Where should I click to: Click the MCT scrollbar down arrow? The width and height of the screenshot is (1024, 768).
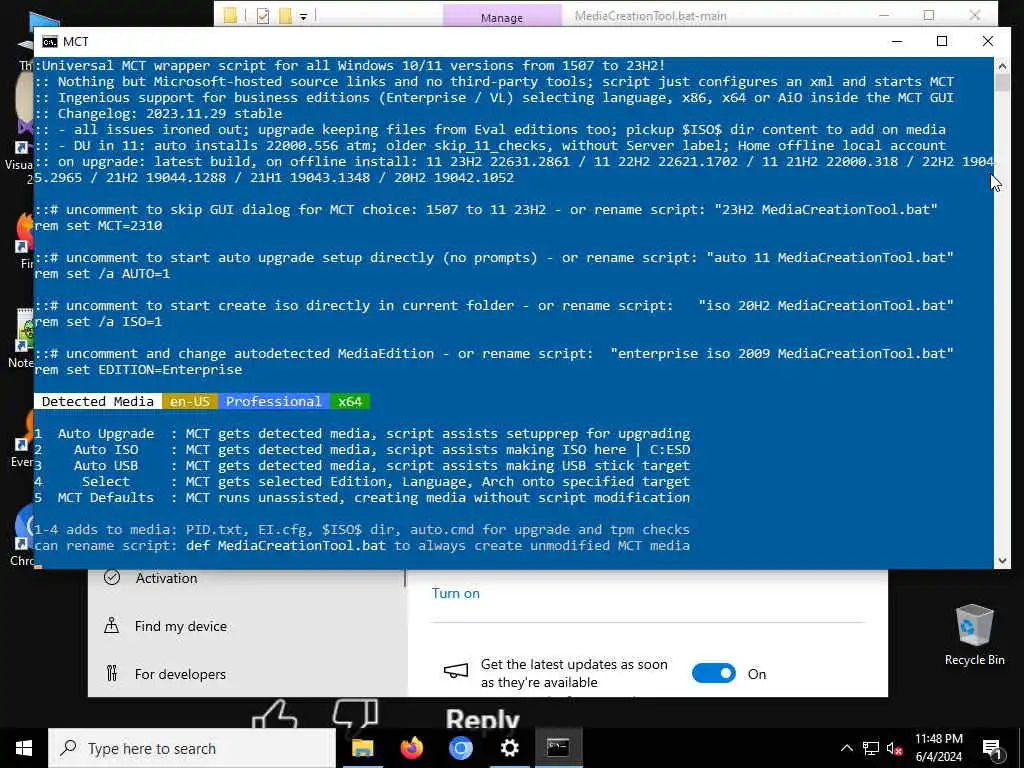click(1002, 560)
